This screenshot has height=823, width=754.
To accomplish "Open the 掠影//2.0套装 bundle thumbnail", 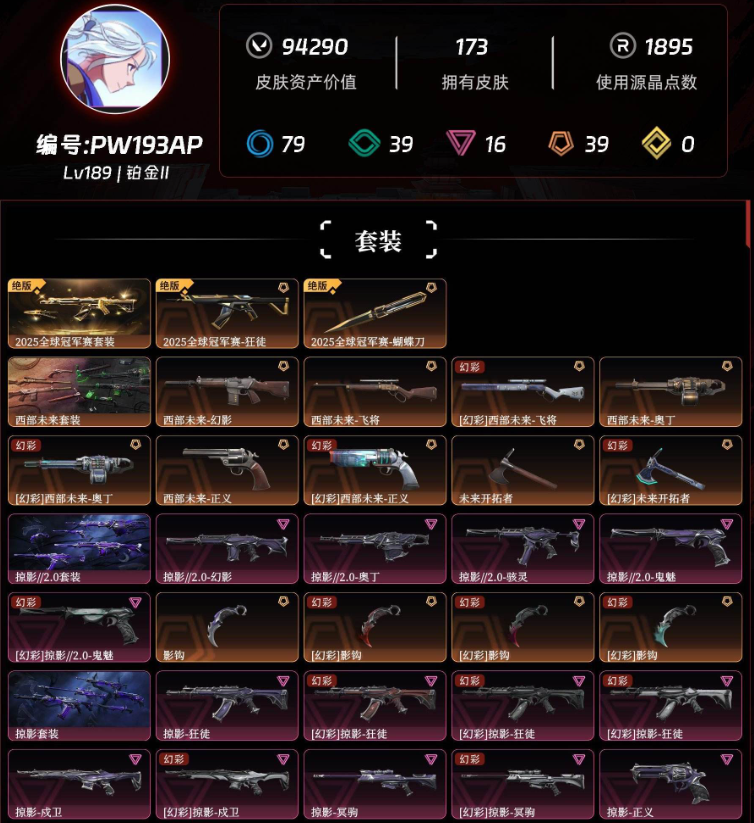I will tap(79, 549).
